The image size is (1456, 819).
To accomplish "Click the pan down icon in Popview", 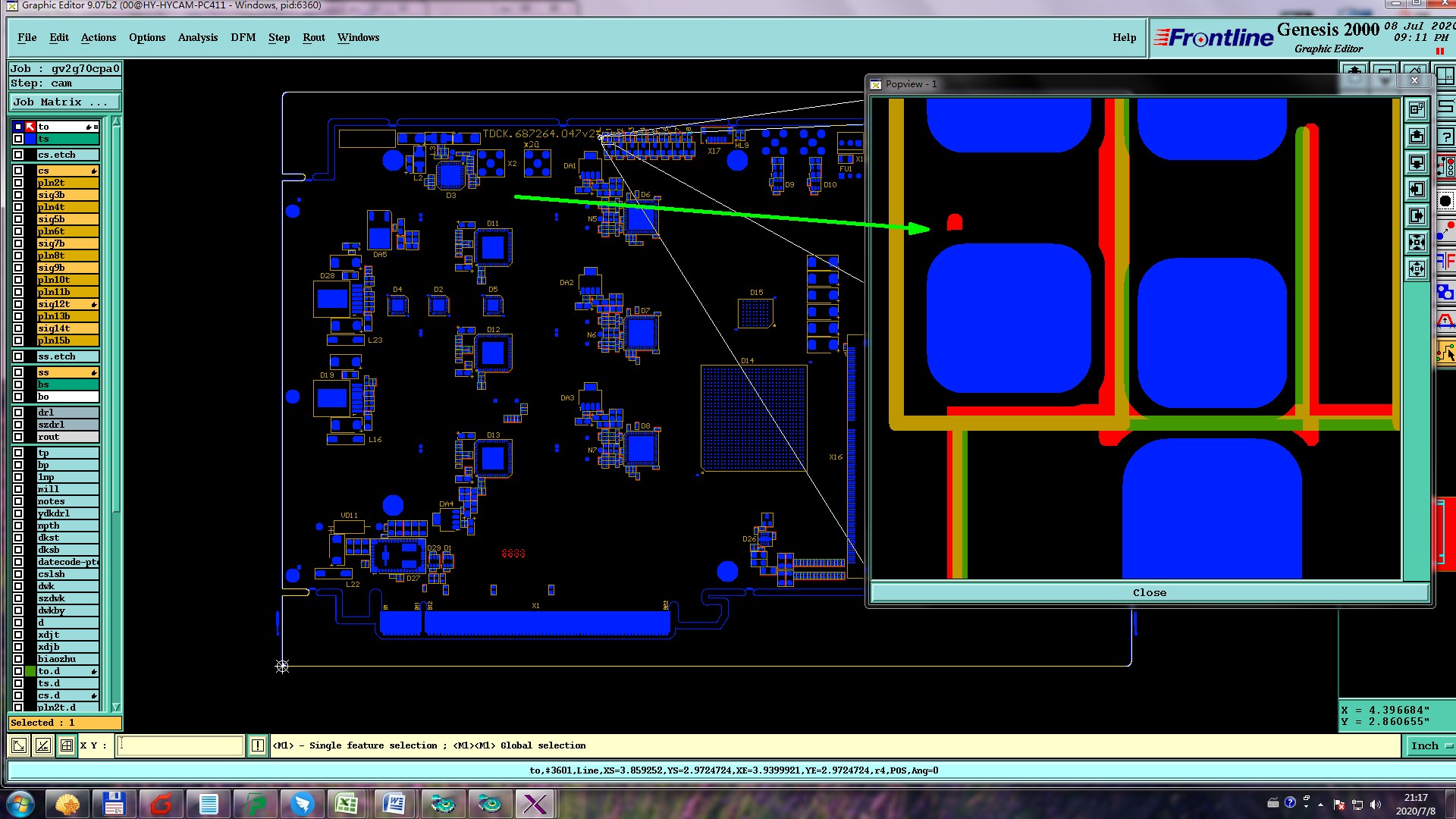I will coord(1417,163).
